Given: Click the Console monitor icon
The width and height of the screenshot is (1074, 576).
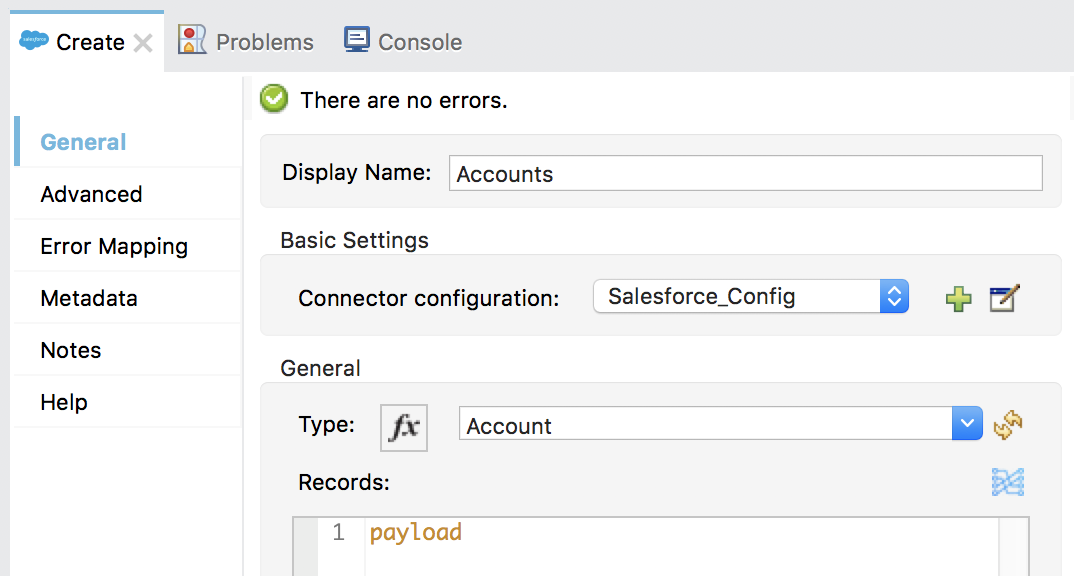Looking at the screenshot, I should point(357,39).
